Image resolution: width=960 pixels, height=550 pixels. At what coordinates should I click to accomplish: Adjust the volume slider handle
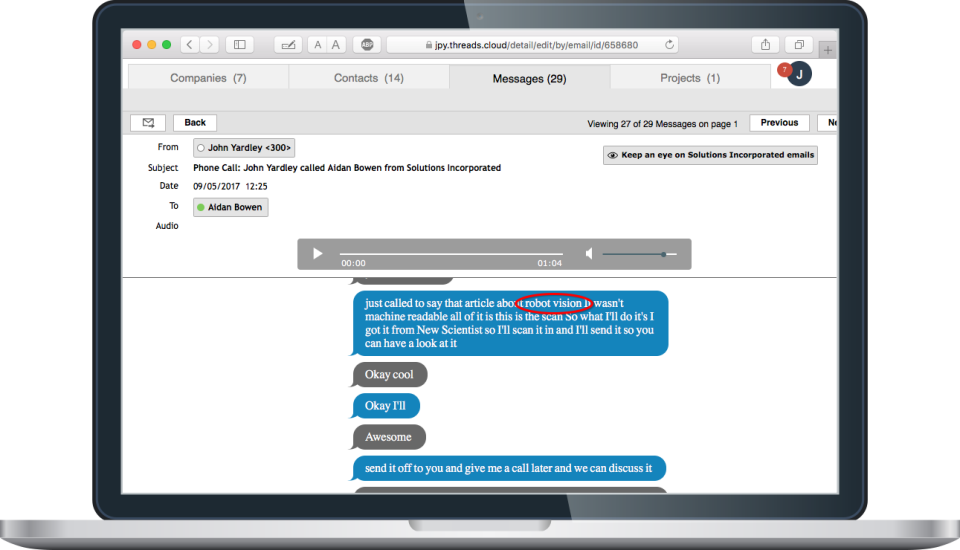[x=664, y=254]
